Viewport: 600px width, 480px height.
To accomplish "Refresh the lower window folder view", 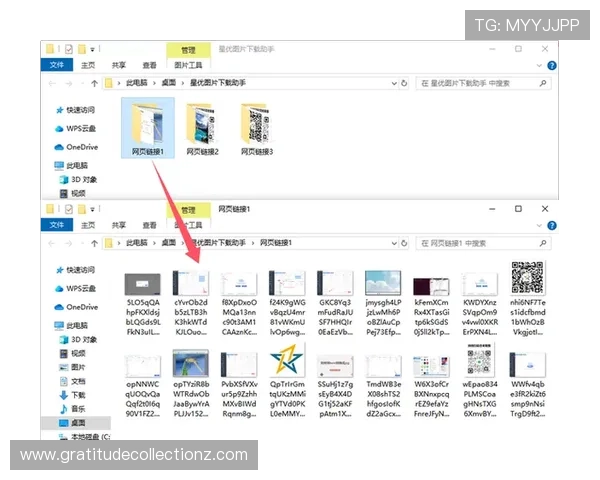I will coord(404,243).
